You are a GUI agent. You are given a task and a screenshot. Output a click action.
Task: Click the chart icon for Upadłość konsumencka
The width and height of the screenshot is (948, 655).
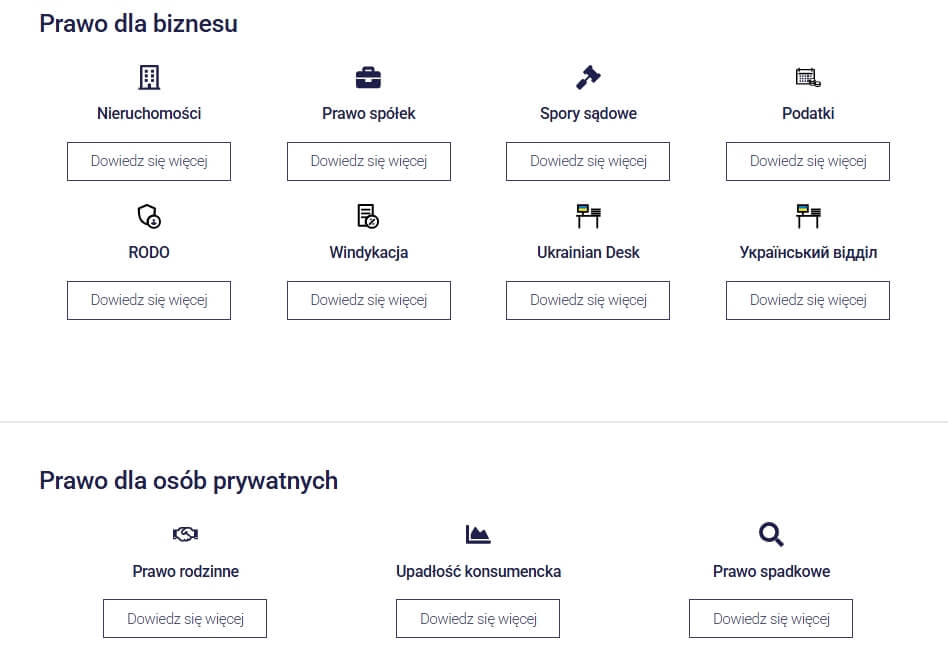477,534
